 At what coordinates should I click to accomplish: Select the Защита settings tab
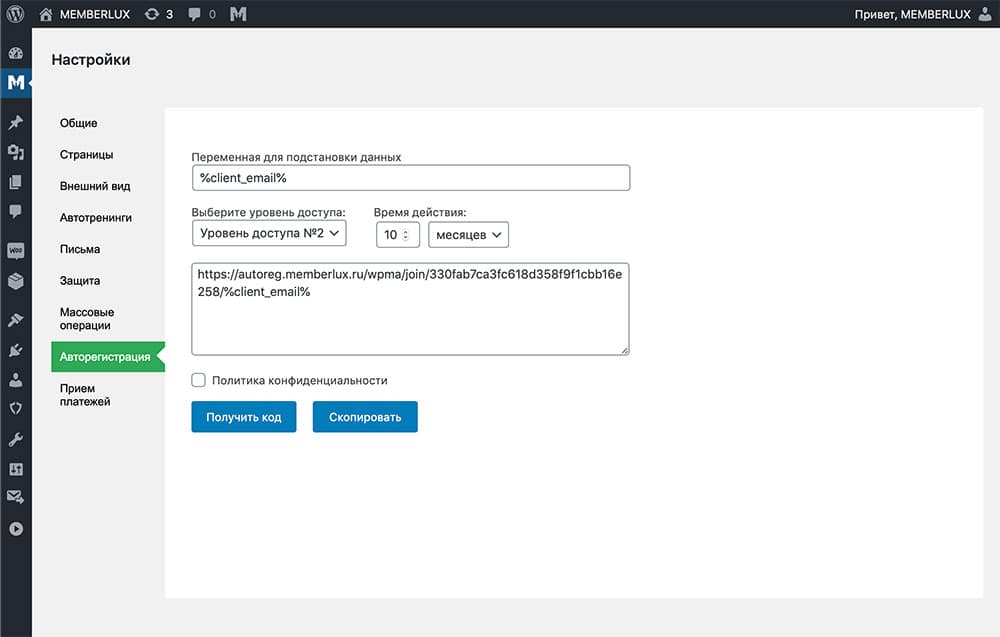pyautogui.click(x=80, y=281)
